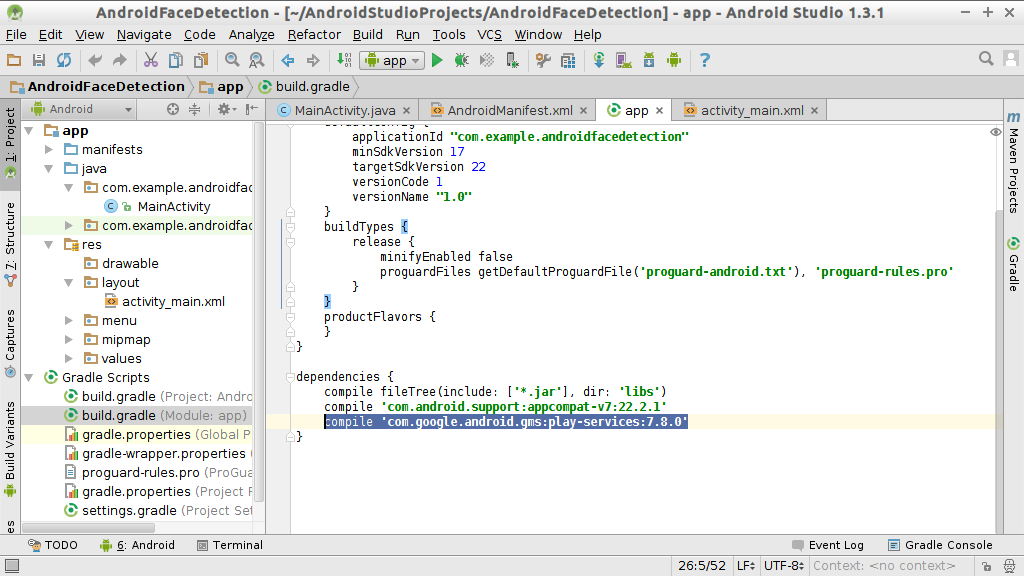1024x576 pixels.
Task: Open the AVD Manager icon
Action: [x=624, y=61]
